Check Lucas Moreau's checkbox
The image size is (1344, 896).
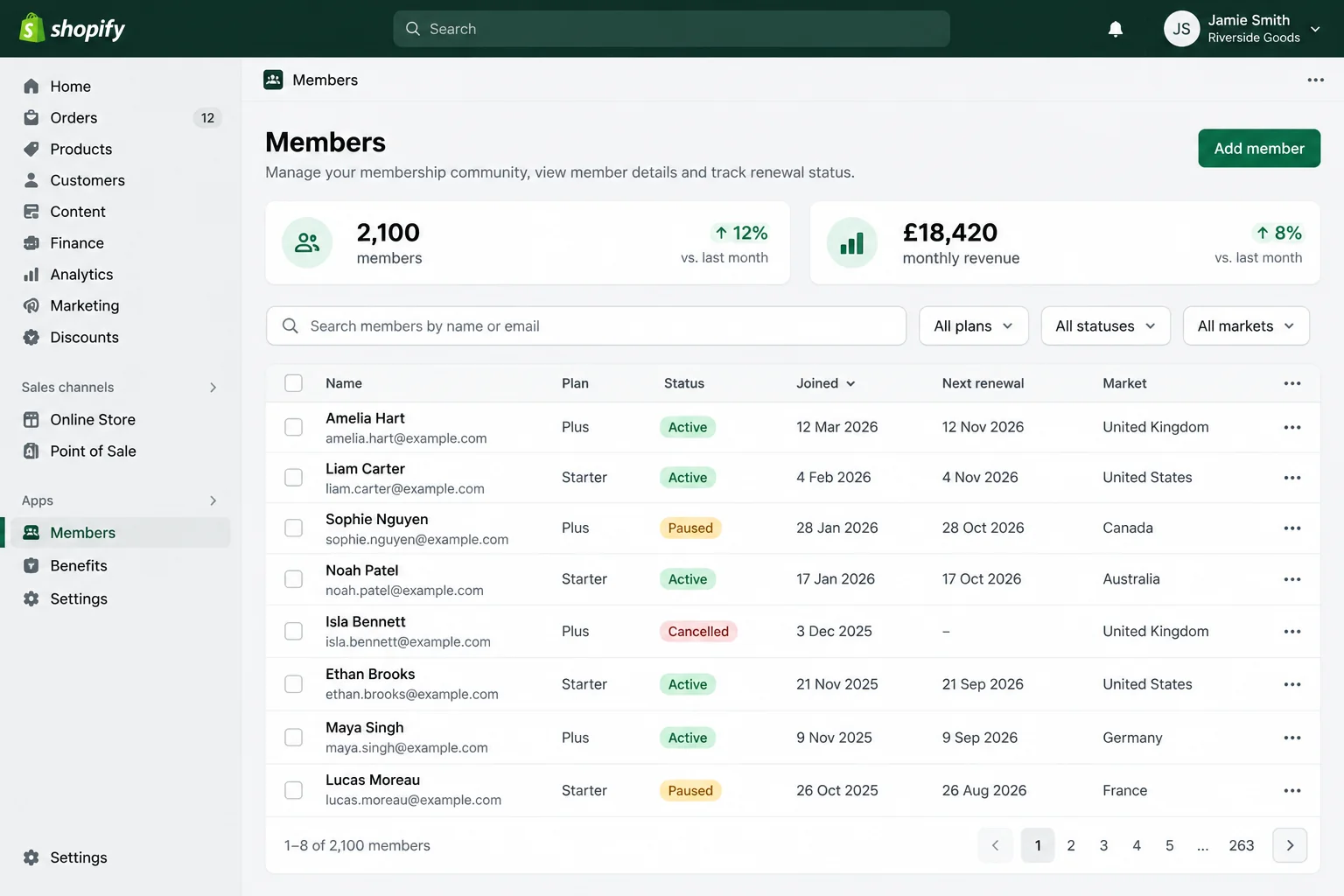coord(294,790)
